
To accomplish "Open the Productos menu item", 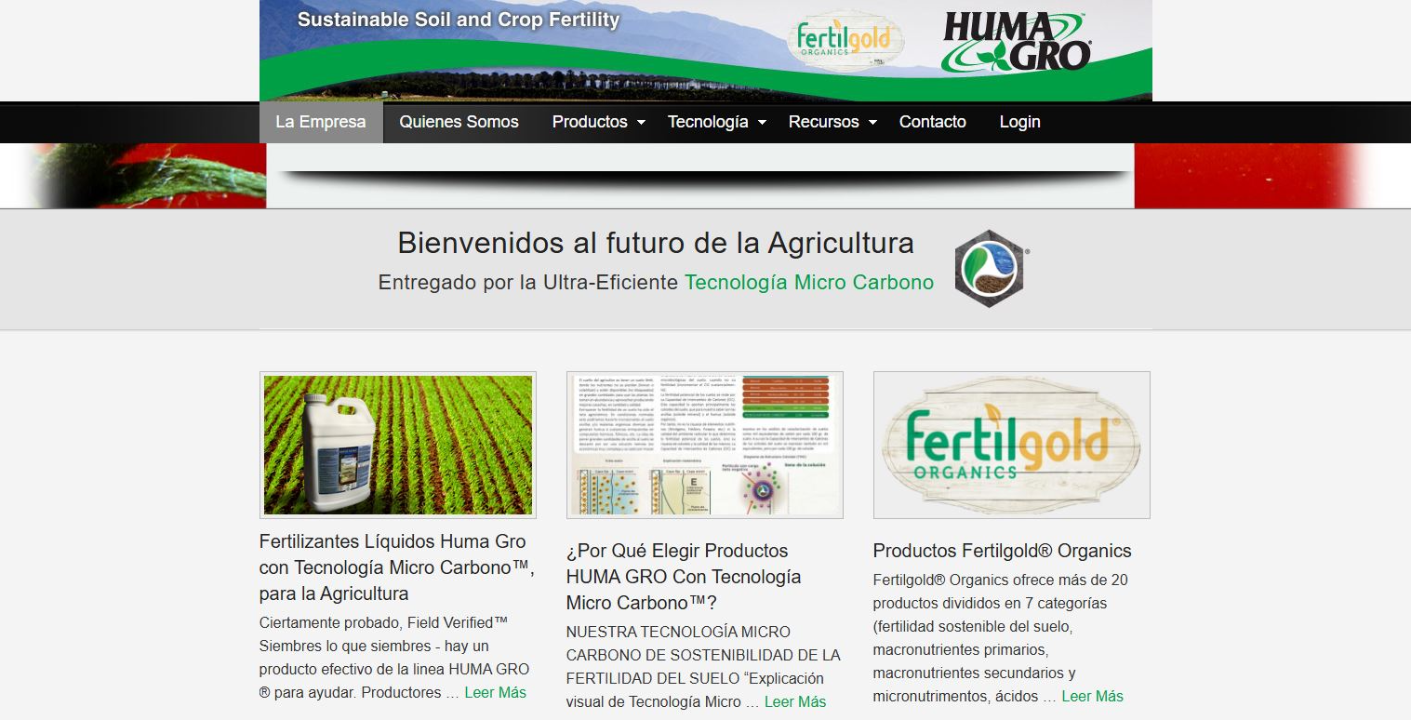I will point(590,122).
